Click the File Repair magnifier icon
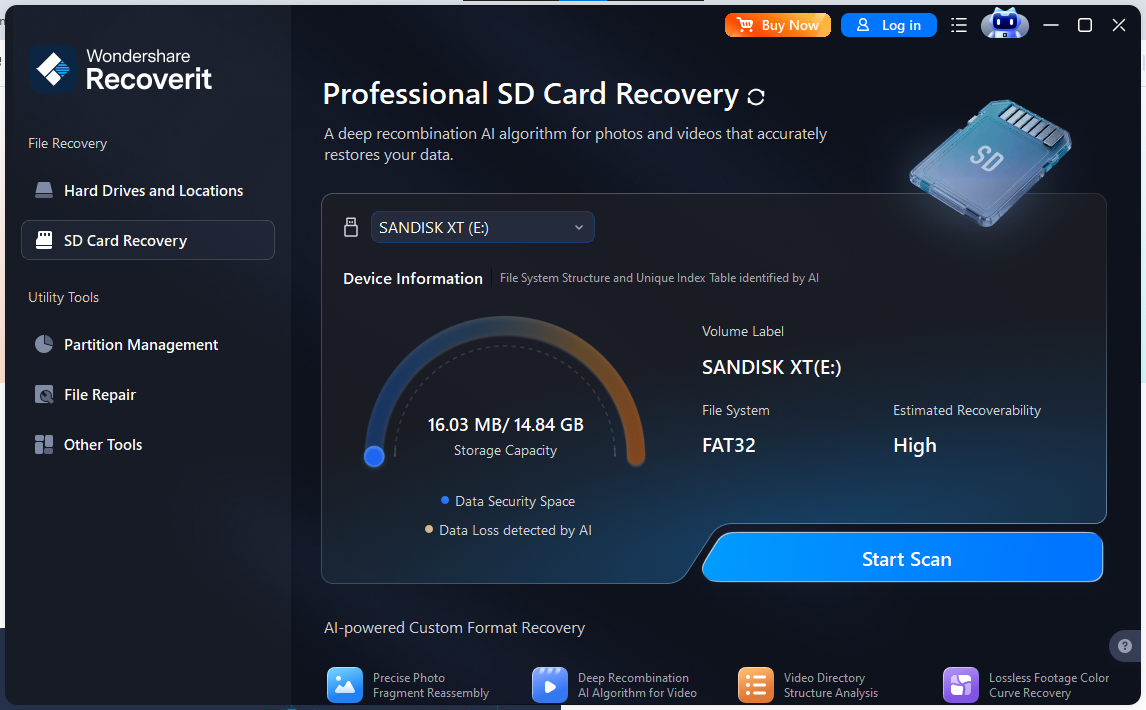 [44, 395]
